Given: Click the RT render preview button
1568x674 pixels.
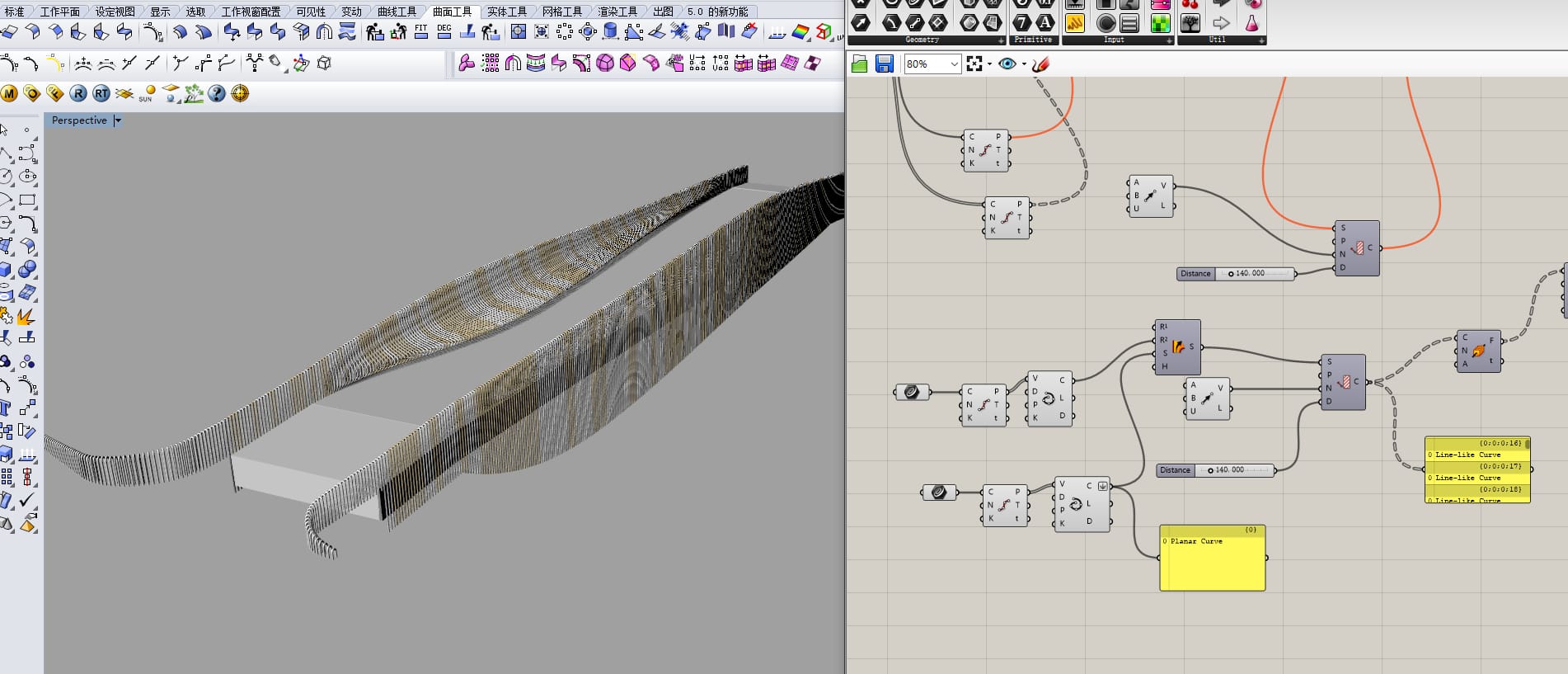Looking at the screenshot, I should tap(101, 93).
